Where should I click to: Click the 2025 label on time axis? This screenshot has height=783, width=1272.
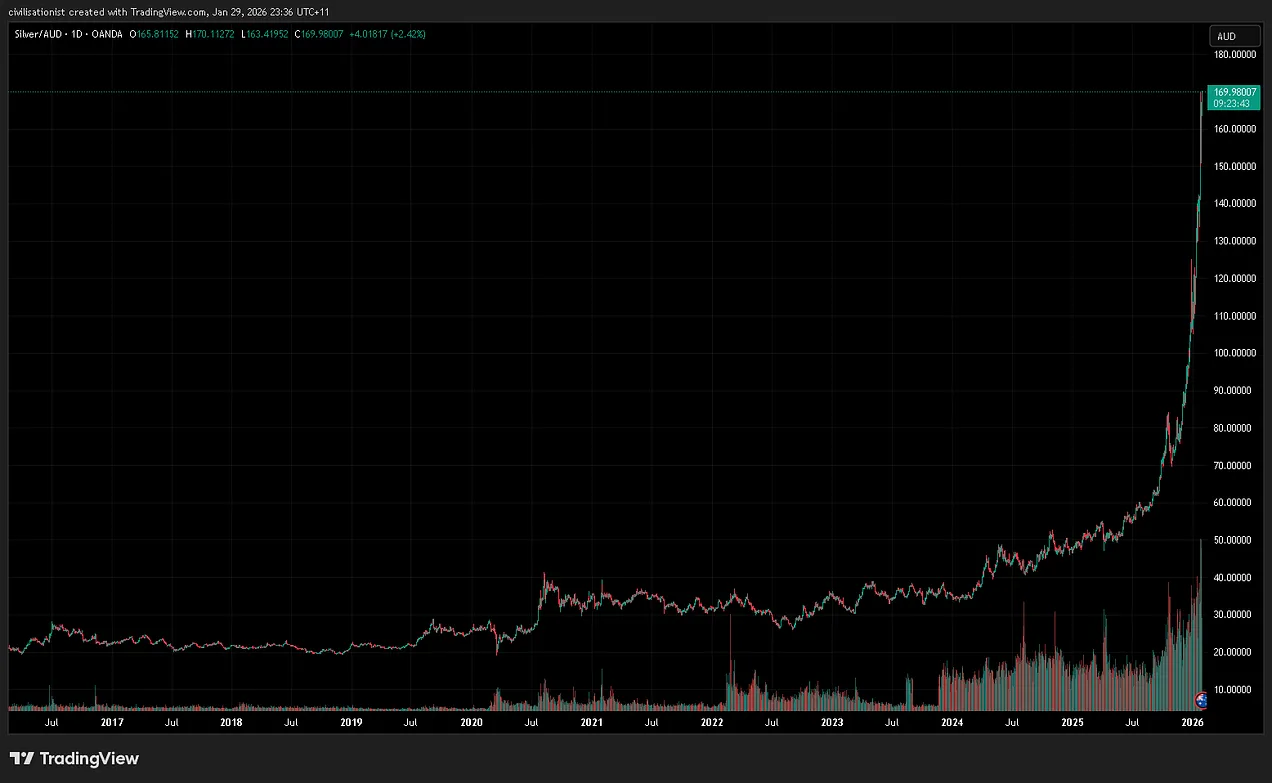tap(1072, 721)
